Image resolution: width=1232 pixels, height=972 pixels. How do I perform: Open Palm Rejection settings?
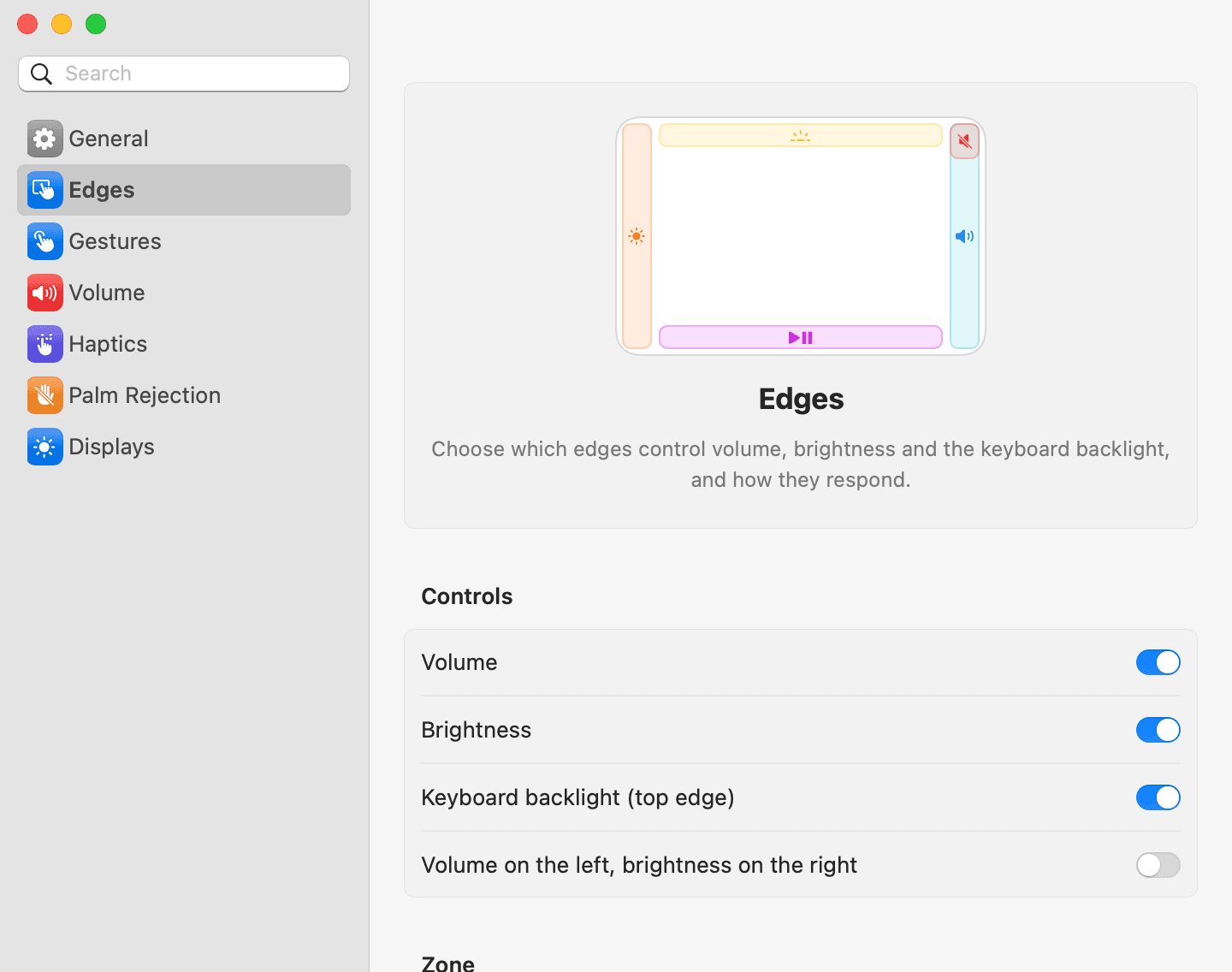tap(184, 395)
